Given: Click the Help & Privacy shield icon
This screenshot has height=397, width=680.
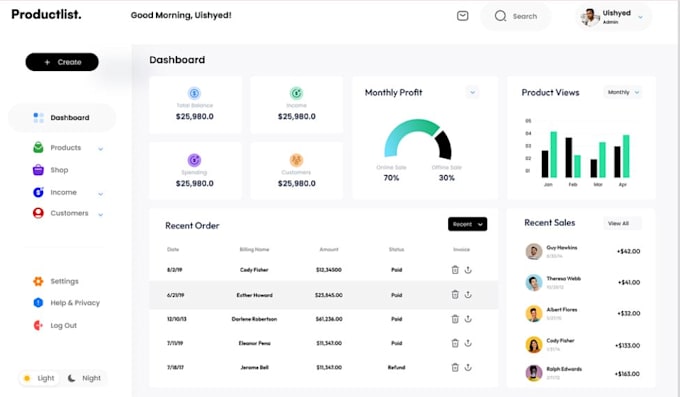Looking at the screenshot, I should 38,302.
